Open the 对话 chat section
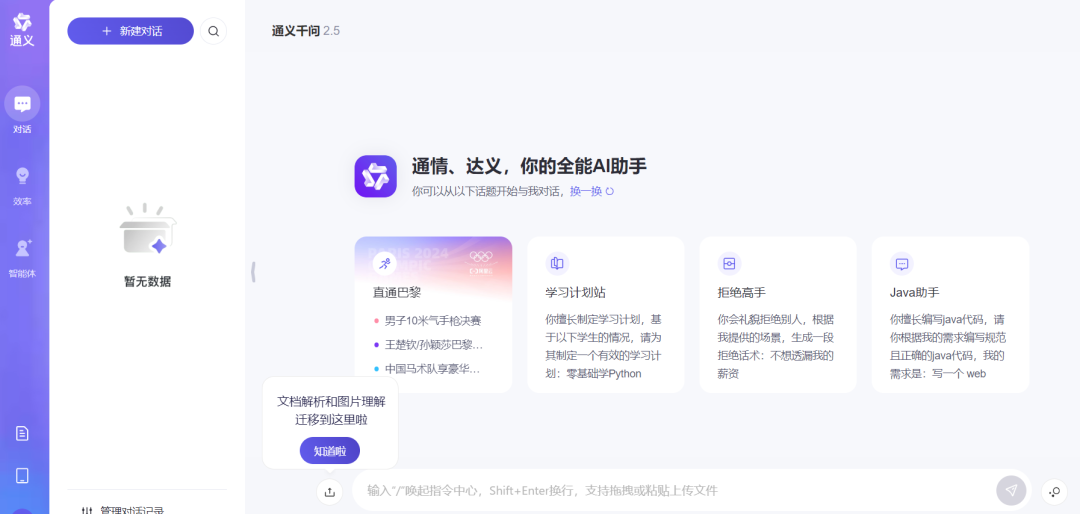 tap(22, 110)
